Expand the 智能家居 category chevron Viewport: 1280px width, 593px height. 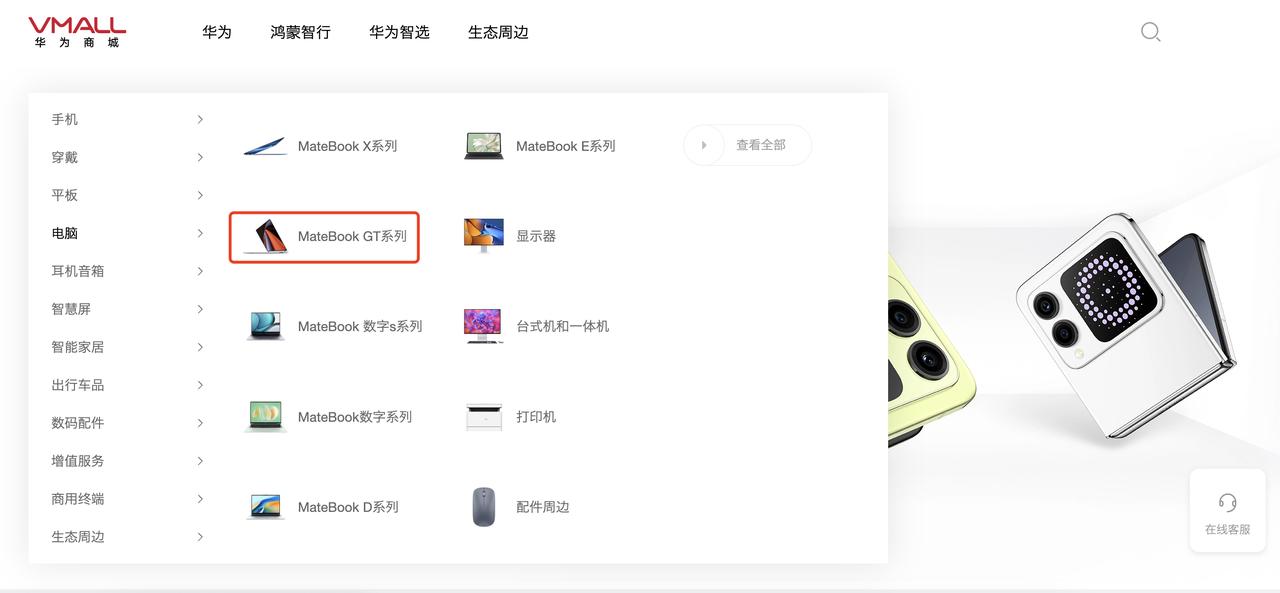coord(200,347)
